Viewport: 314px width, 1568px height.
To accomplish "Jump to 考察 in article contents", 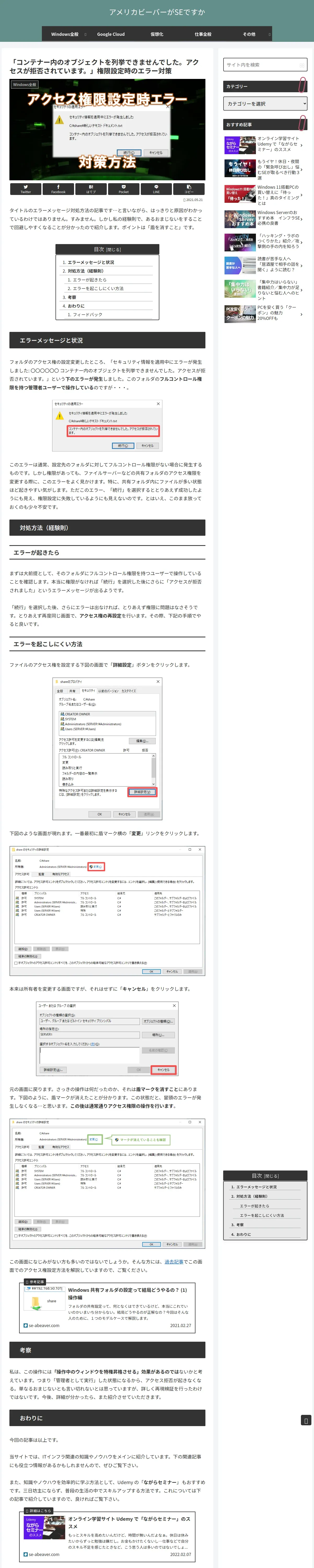I will pyautogui.click(x=71, y=297).
